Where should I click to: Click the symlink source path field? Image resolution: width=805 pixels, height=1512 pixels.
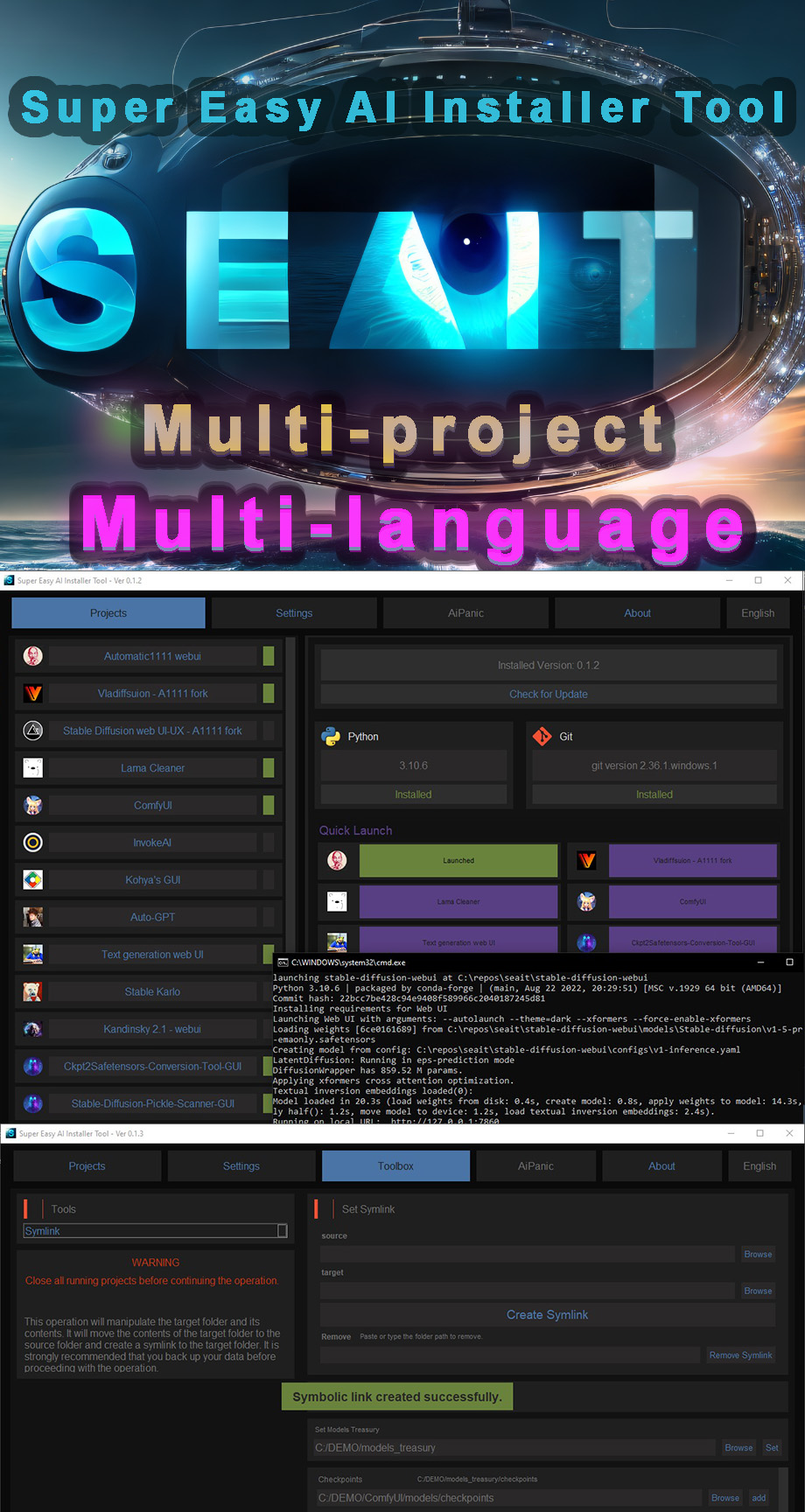[528, 1255]
